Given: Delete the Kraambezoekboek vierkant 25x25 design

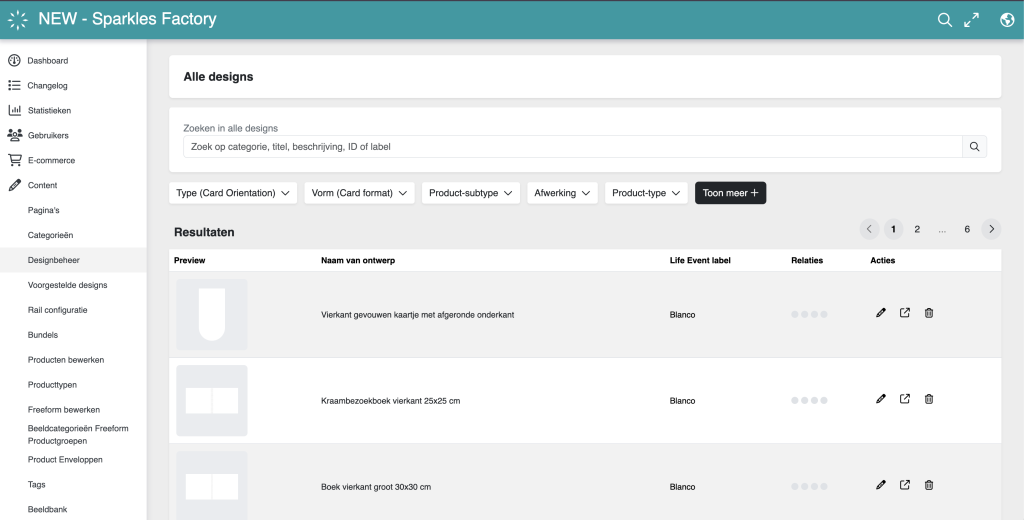Looking at the screenshot, I should (x=929, y=399).
